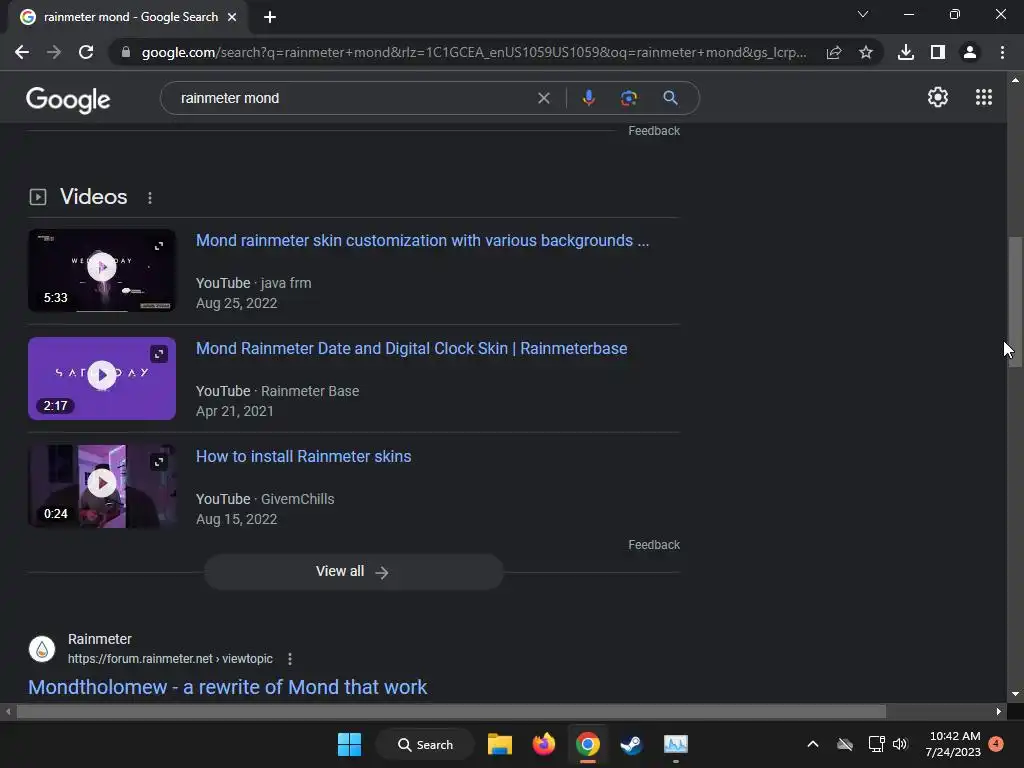Go to Google homepage logo
Image resolution: width=1024 pixels, height=768 pixels.
(x=68, y=99)
